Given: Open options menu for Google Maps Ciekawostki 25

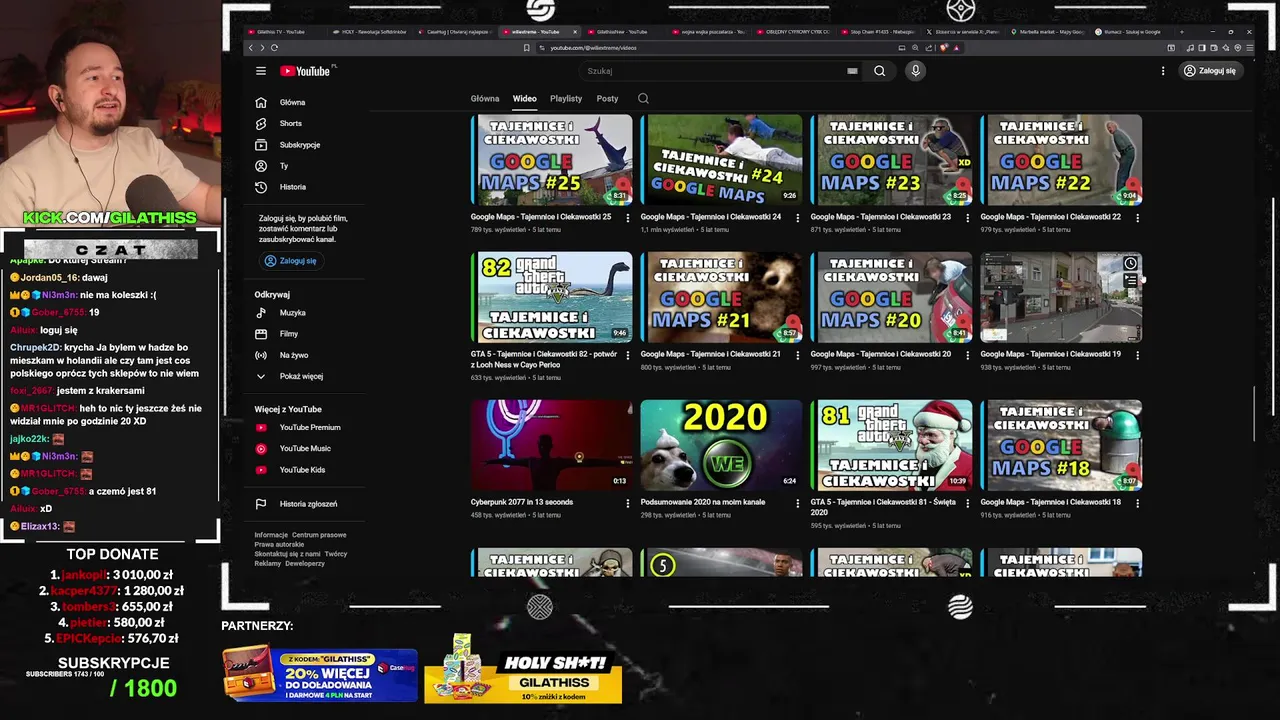Looking at the screenshot, I should point(628,217).
